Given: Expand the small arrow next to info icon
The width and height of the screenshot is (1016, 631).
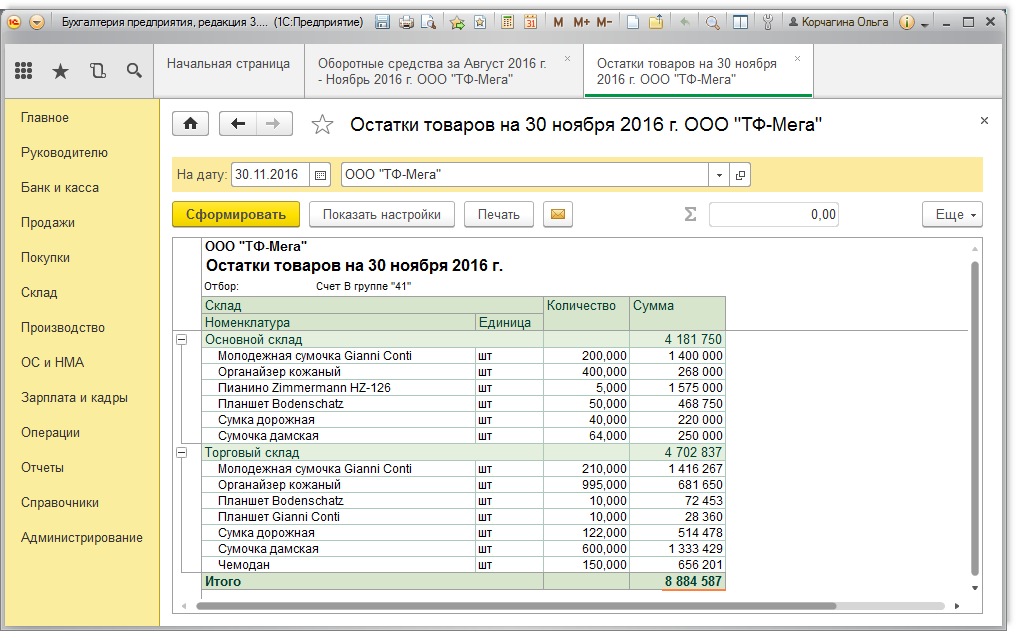Looking at the screenshot, I should (x=925, y=24).
